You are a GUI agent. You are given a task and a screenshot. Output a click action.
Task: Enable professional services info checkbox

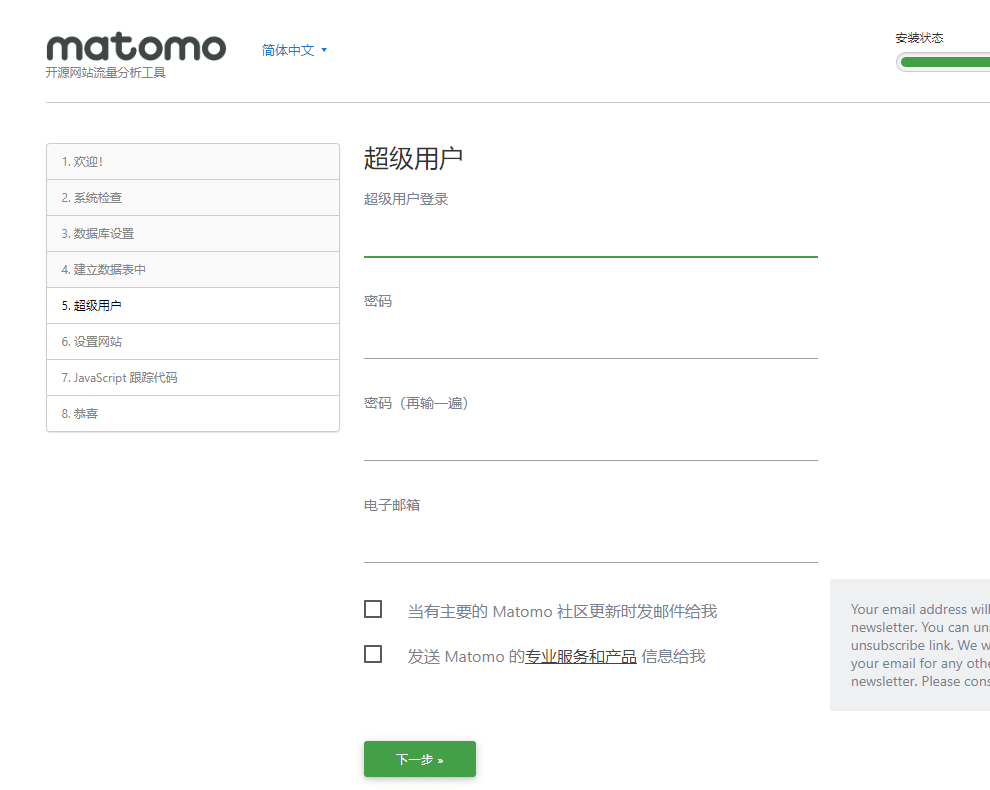tap(373, 654)
